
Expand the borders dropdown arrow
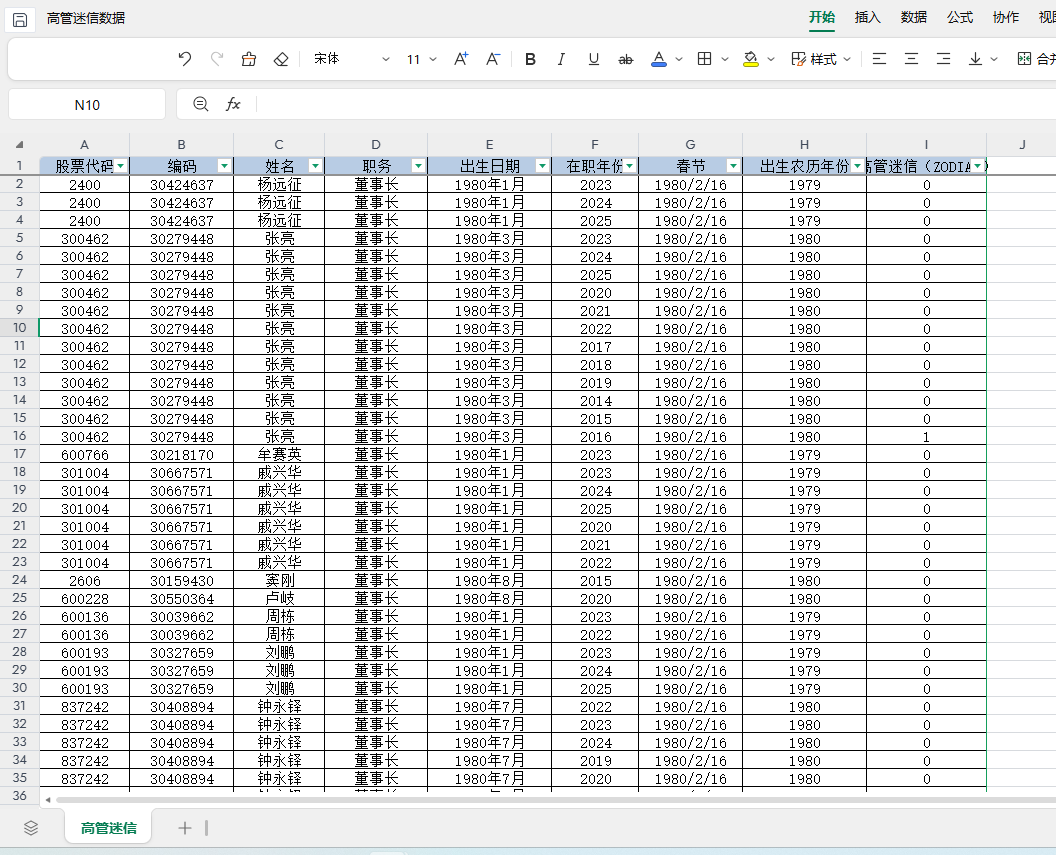725,59
